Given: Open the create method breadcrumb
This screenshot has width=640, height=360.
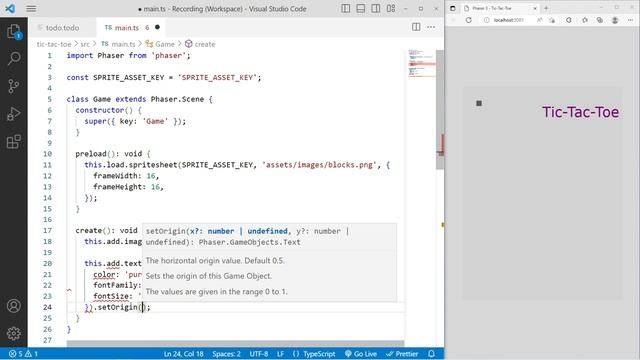Looking at the screenshot, I should (200, 44).
